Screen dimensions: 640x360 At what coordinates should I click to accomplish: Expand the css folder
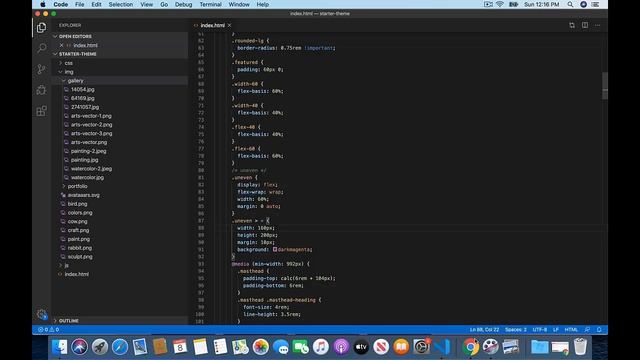69,63
